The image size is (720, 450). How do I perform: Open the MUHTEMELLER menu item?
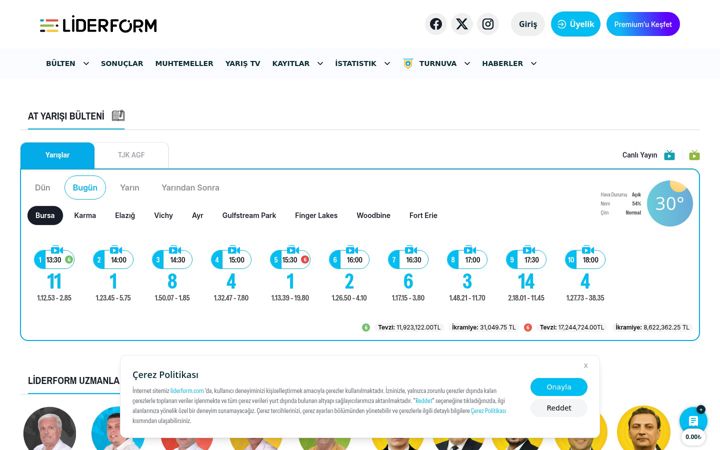click(x=184, y=63)
